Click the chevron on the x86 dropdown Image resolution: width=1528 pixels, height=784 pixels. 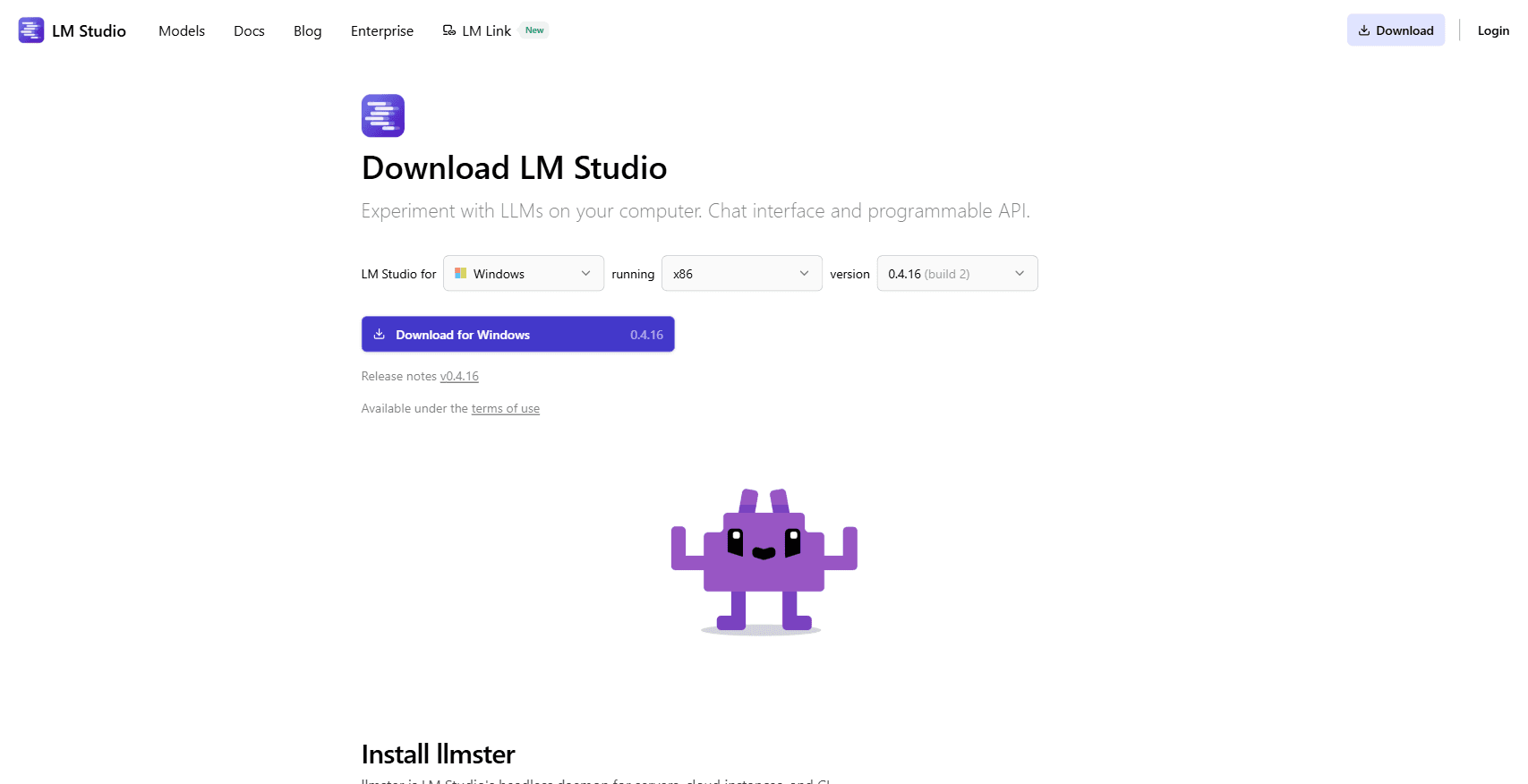(804, 273)
